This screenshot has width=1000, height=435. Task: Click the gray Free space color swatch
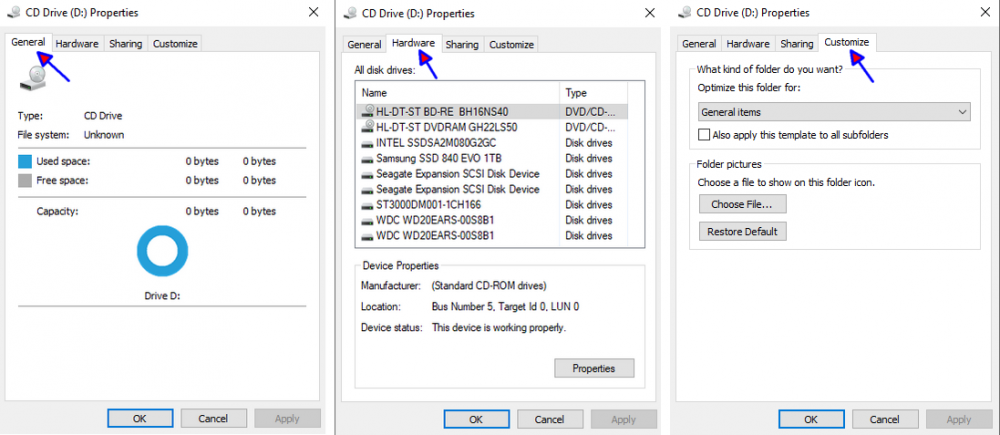coord(25,181)
